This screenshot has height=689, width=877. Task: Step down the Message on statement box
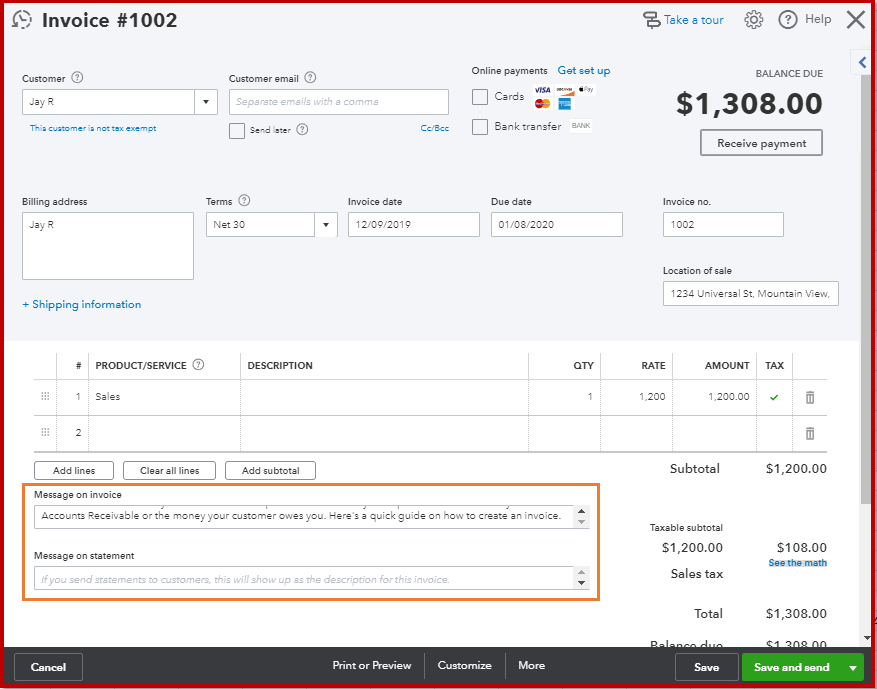(582, 583)
